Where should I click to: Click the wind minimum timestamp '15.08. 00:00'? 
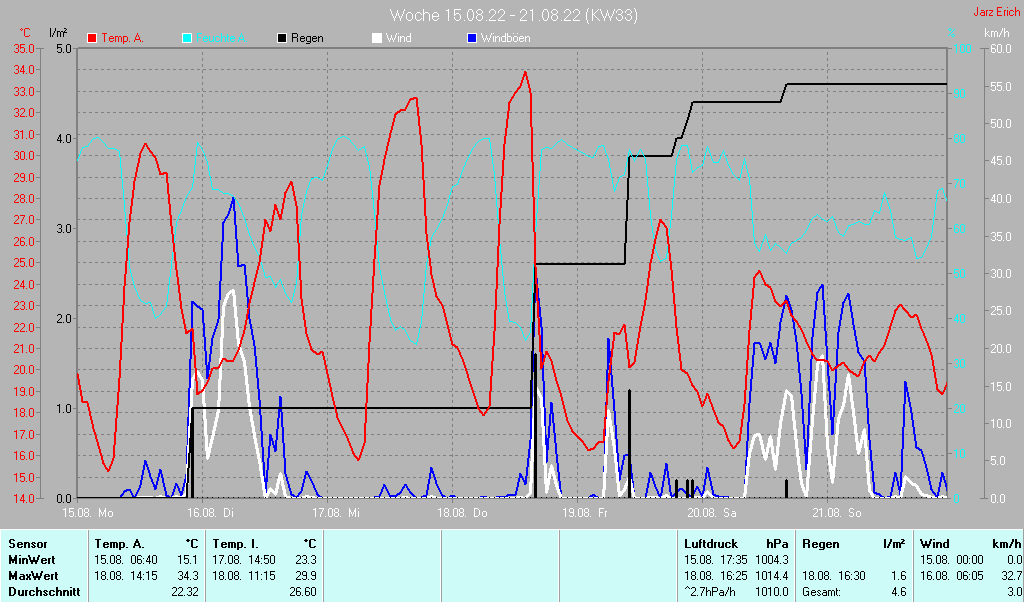(952, 560)
